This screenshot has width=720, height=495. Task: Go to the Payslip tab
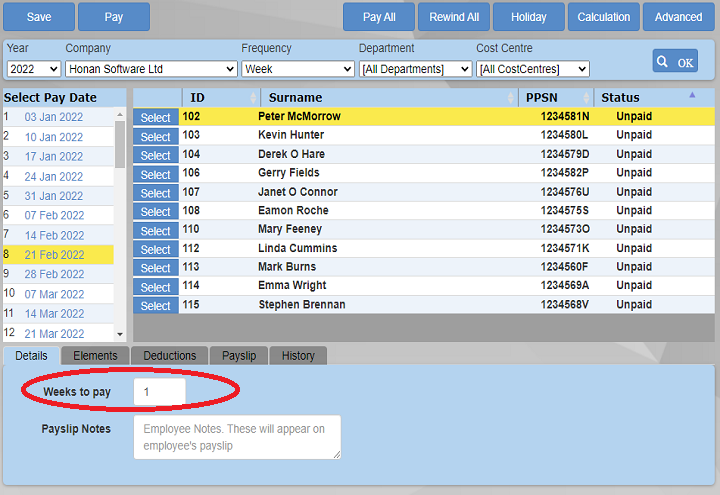tap(239, 355)
